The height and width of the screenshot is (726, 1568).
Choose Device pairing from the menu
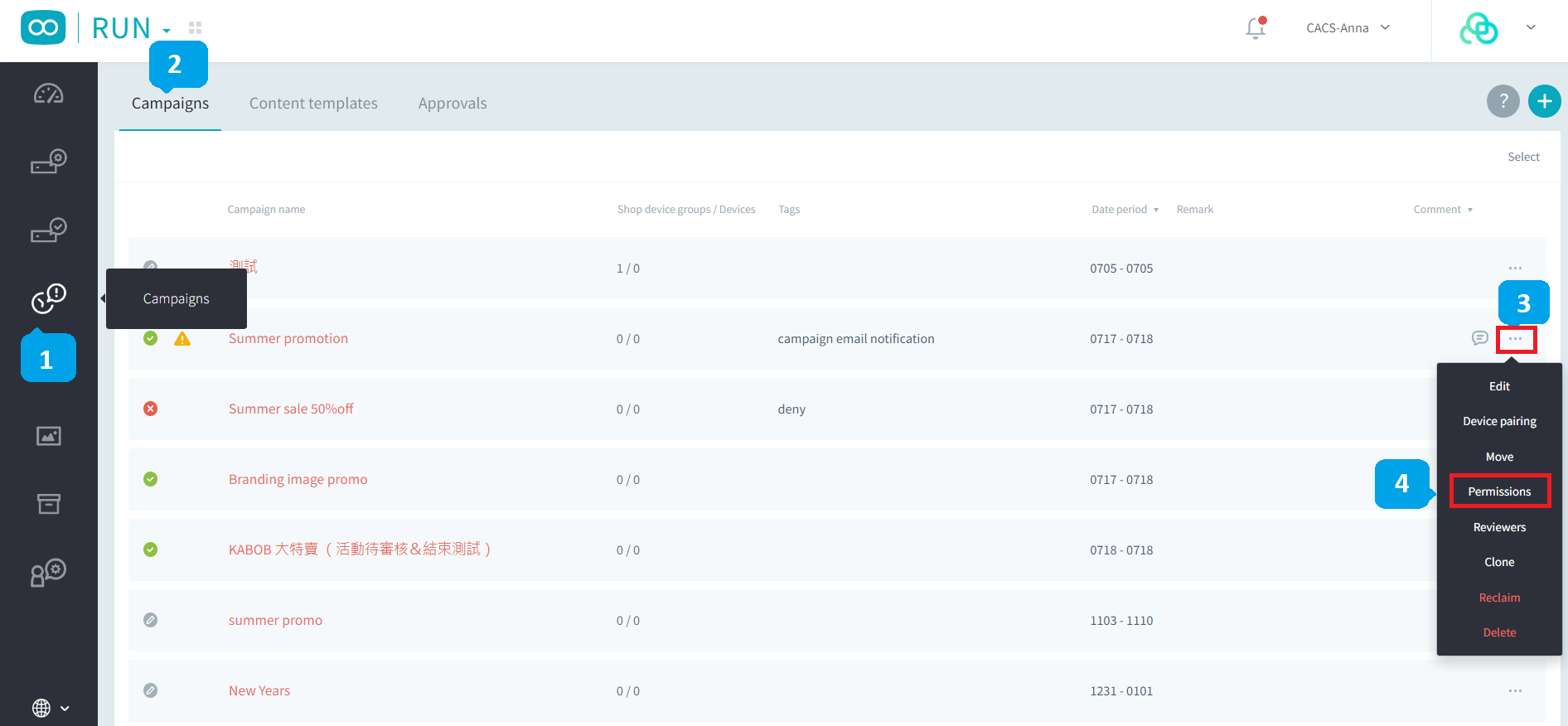tap(1499, 421)
